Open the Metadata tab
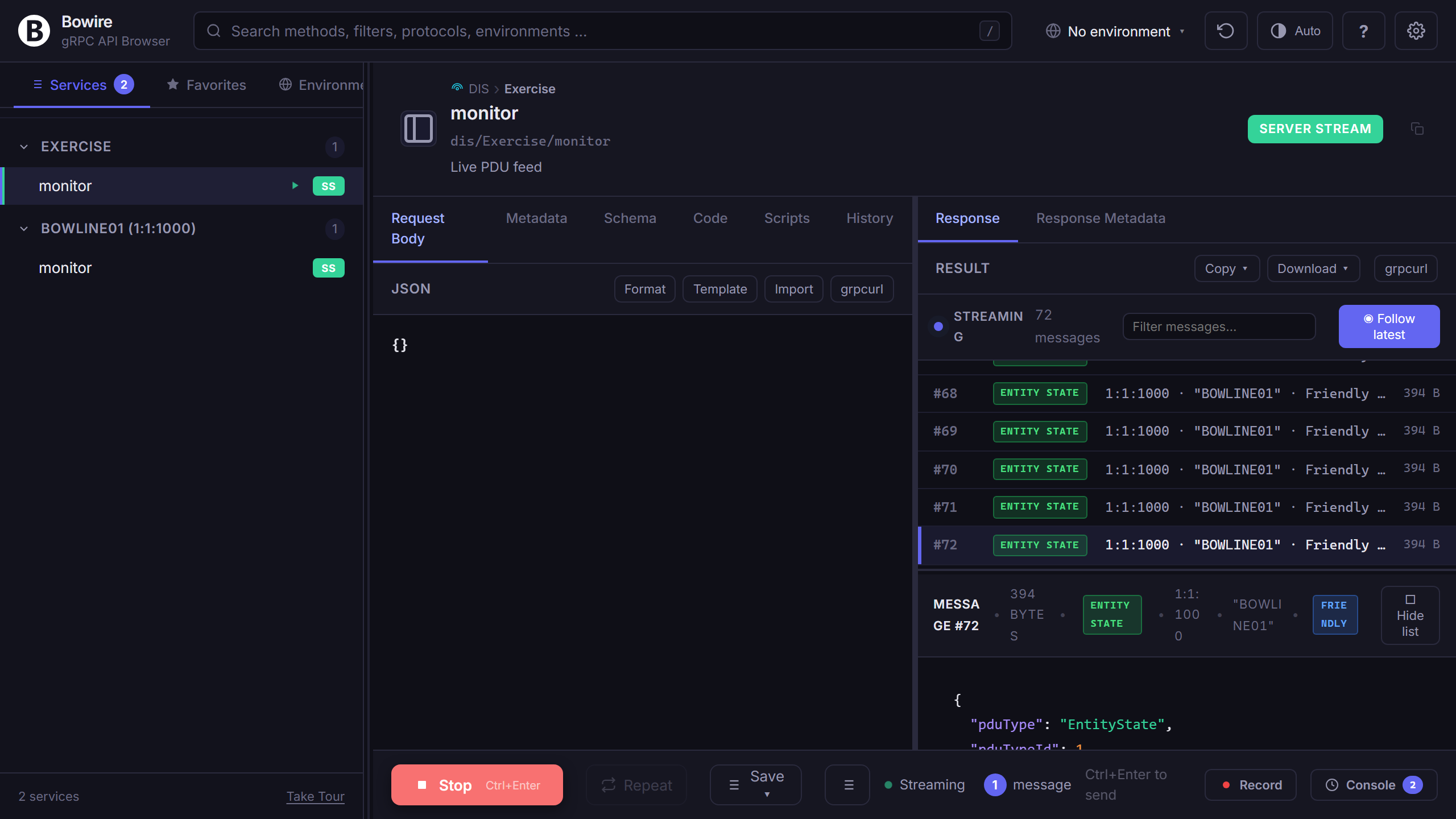Screen dimensions: 1456x819 536,218
